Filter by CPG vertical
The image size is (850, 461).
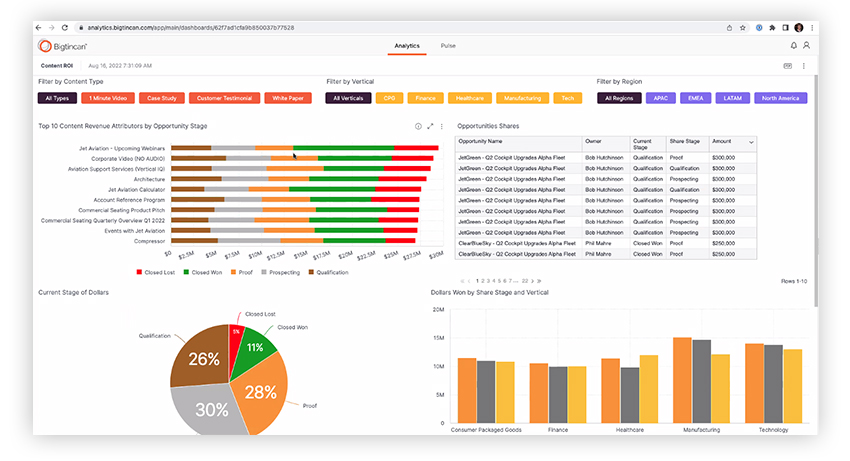[389, 98]
